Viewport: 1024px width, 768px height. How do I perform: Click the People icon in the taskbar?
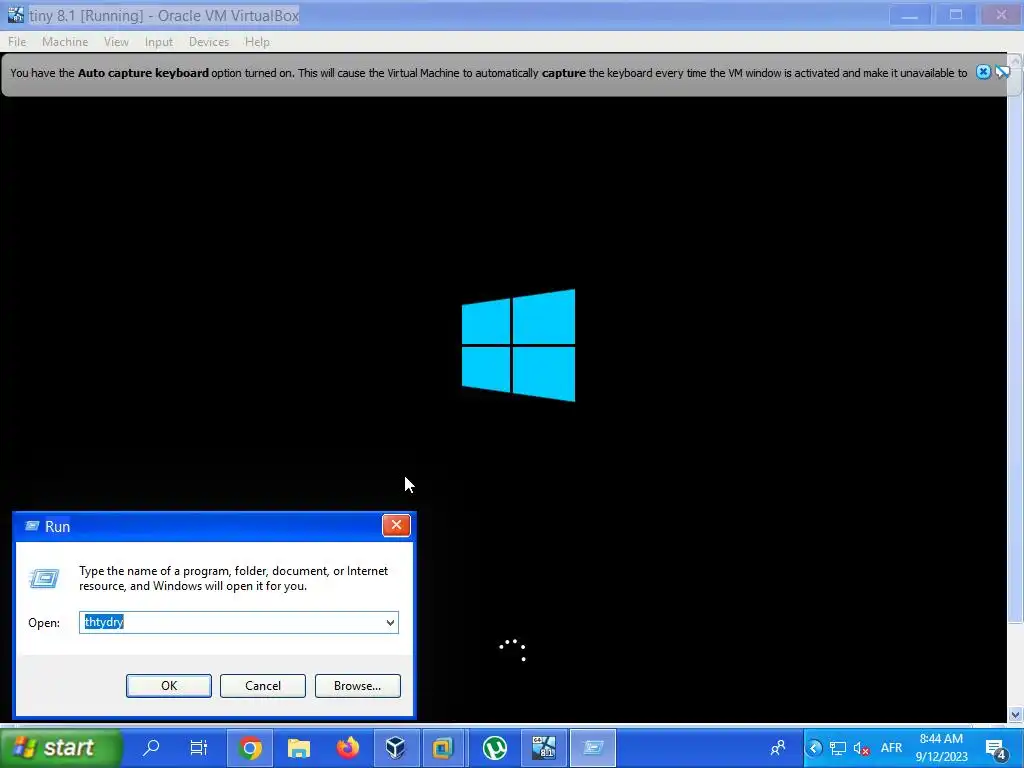777,748
